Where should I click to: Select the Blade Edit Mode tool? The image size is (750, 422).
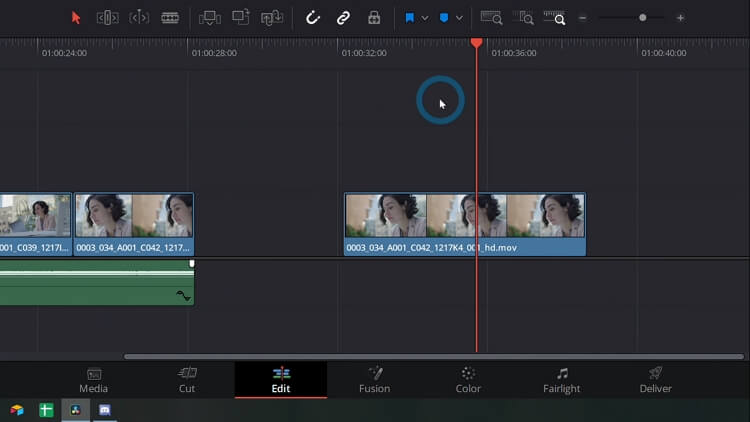coord(170,18)
